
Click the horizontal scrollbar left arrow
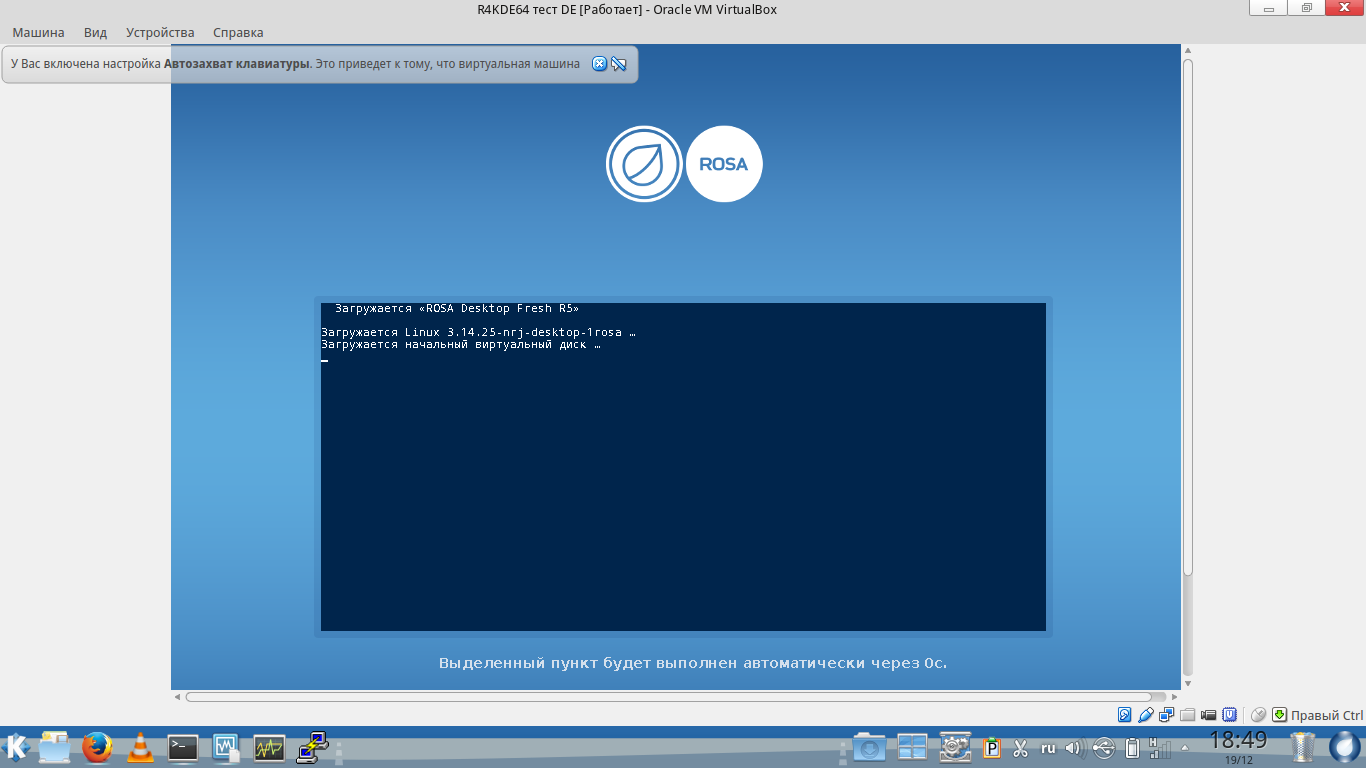[x=177, y=697]
